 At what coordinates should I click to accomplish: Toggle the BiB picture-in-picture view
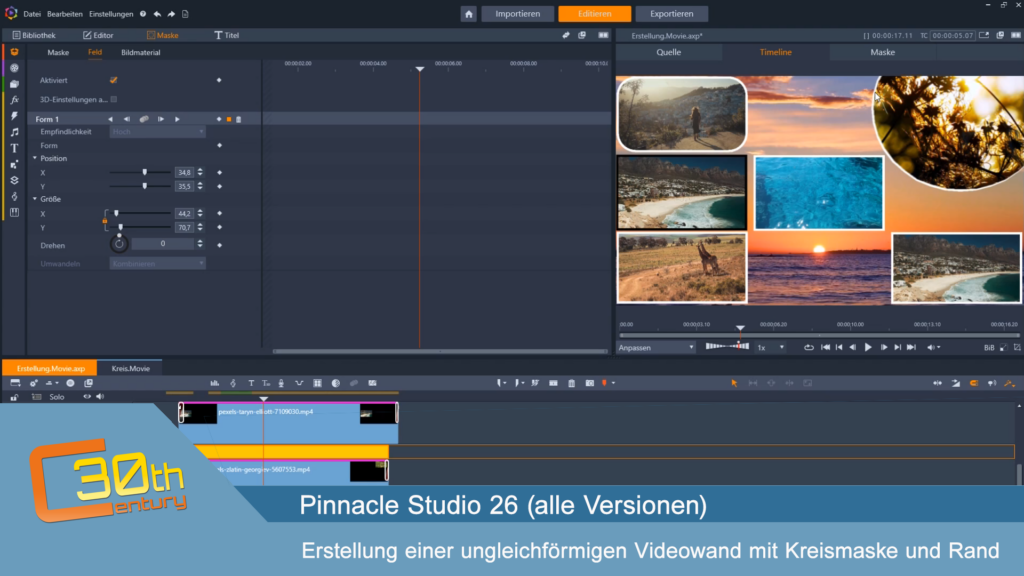click(x=989, y=348)
